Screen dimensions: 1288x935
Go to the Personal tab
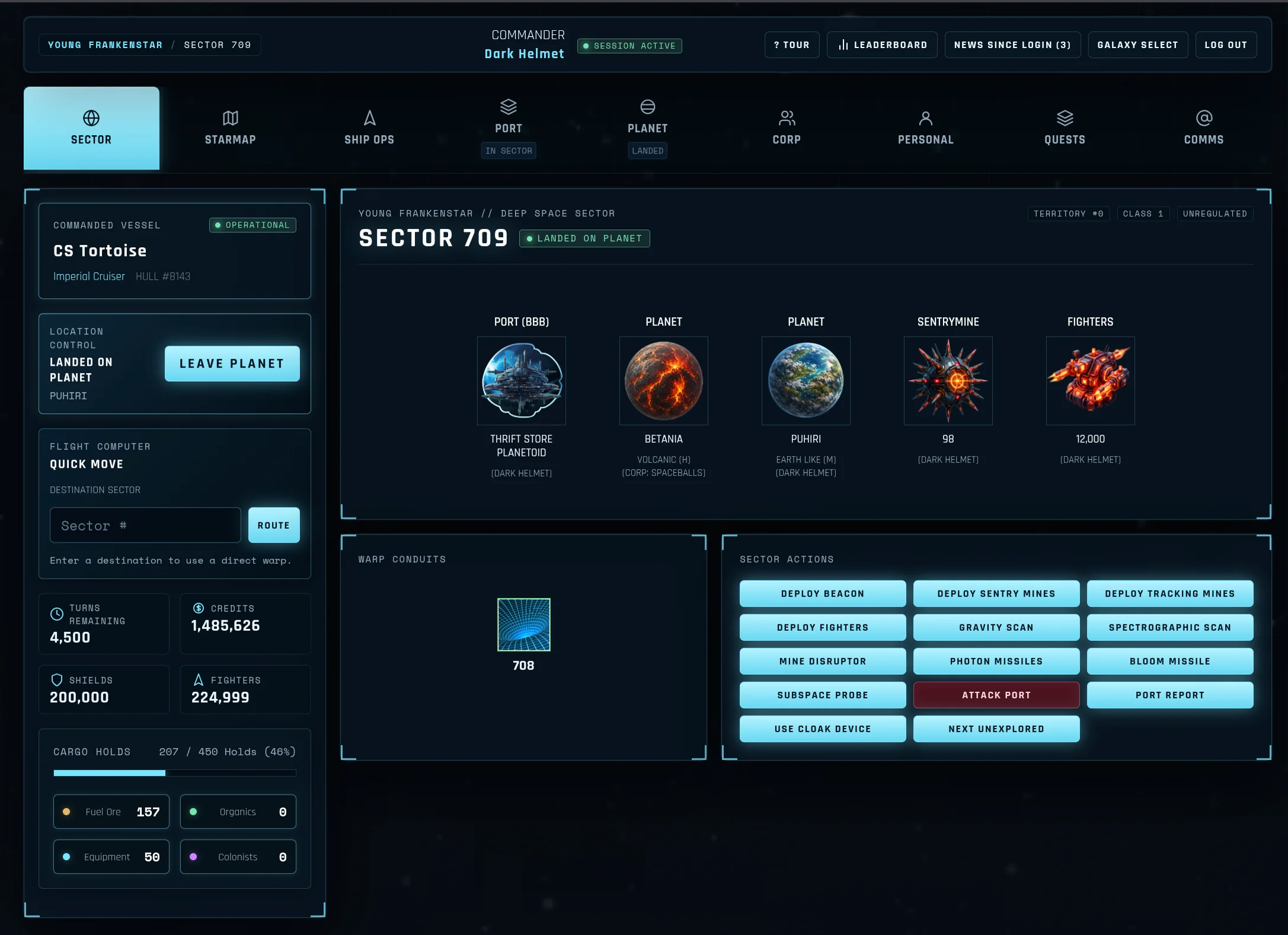click(926, 128)
